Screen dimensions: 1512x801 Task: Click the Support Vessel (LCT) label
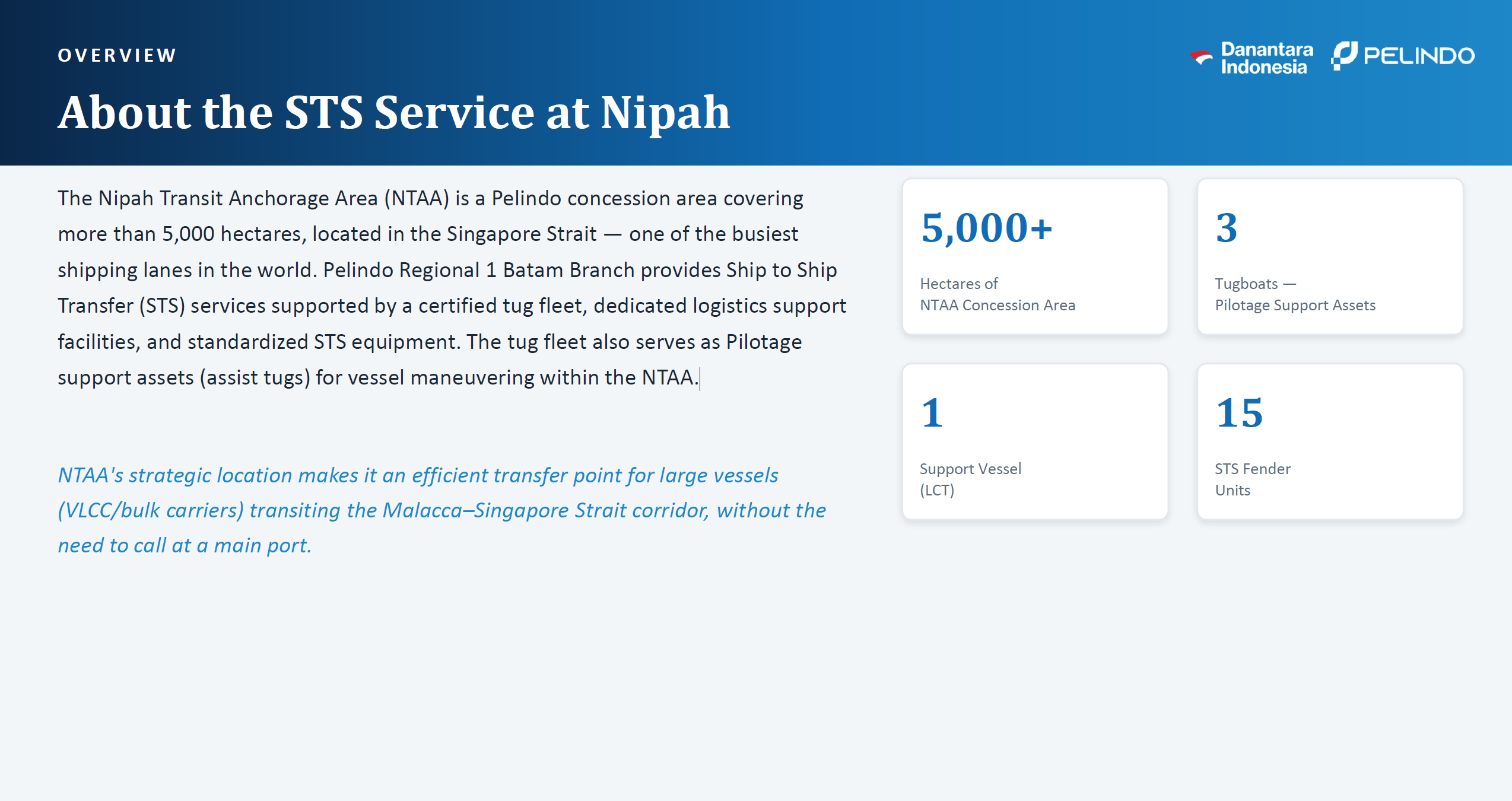(x=970, y=479)
